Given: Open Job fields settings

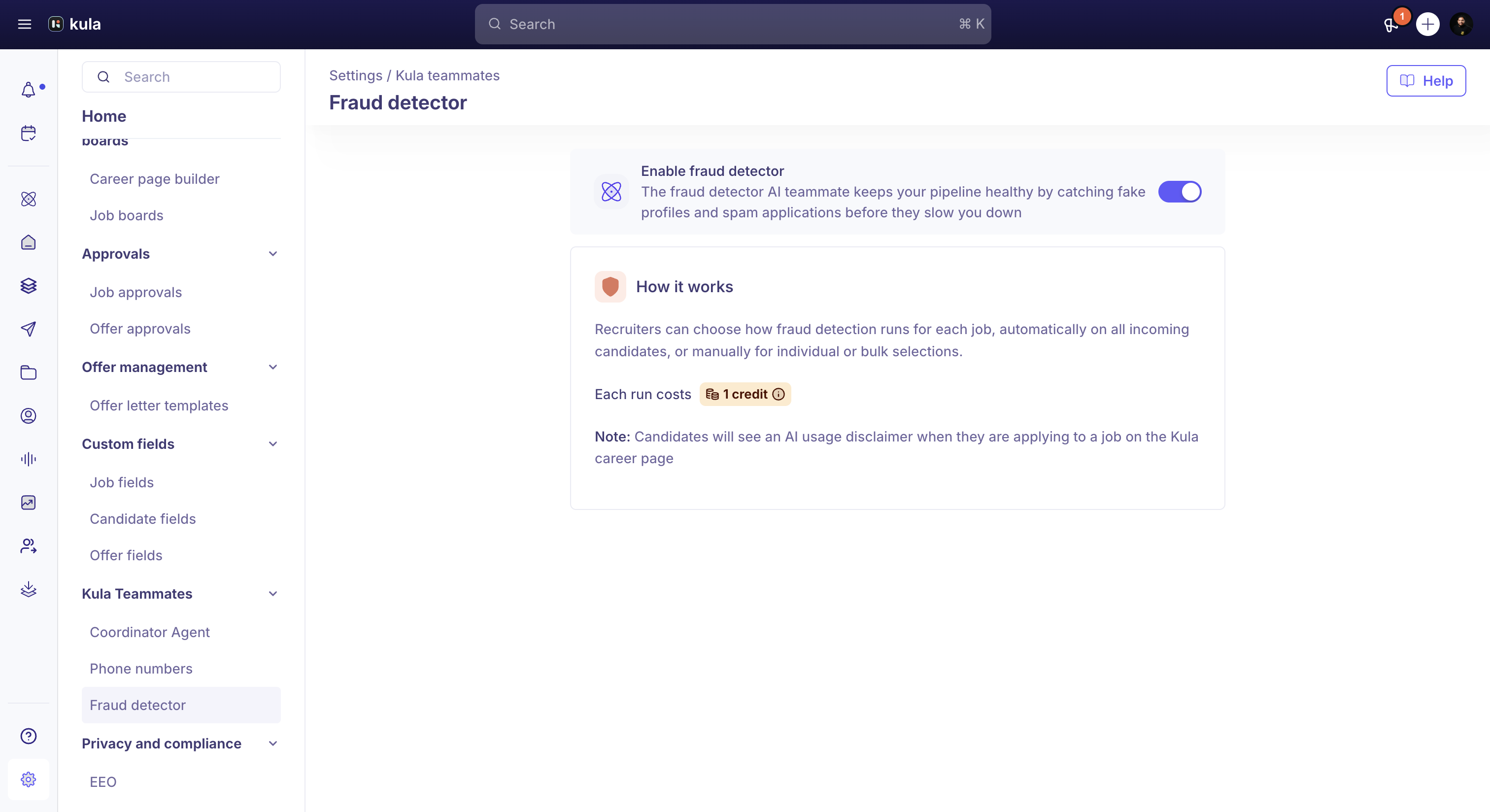Looking at the screenshot, I should click(122, 483).
